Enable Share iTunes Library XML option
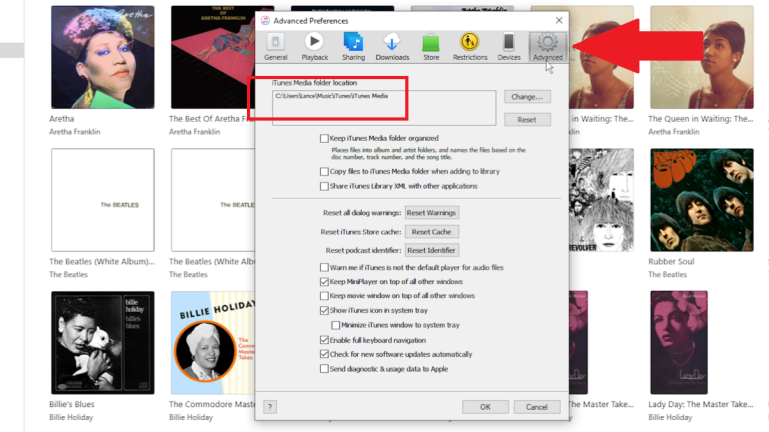 324,186
